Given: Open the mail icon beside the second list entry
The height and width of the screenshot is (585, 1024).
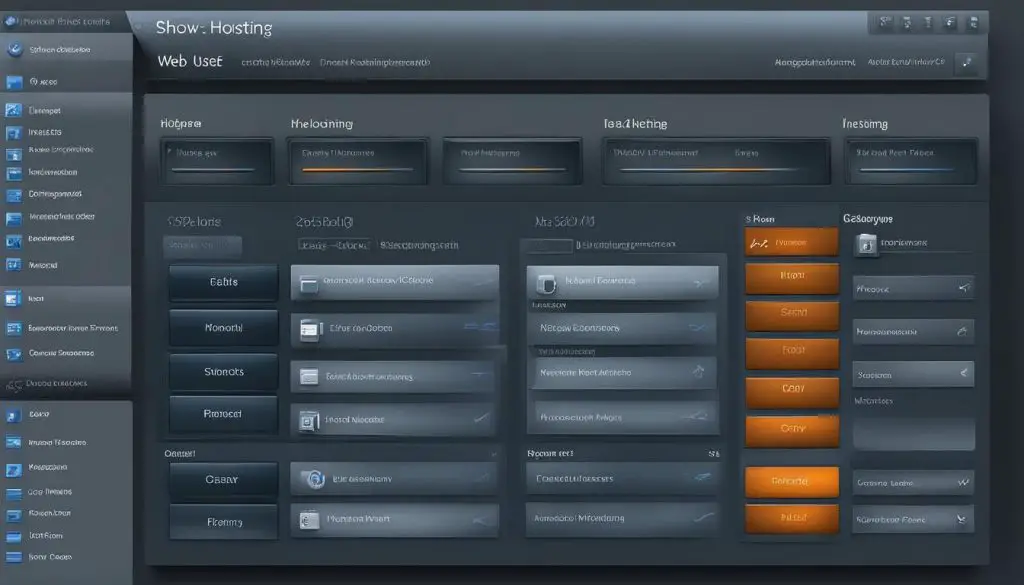Looking at the screenshot, I should tap(311, 327).
